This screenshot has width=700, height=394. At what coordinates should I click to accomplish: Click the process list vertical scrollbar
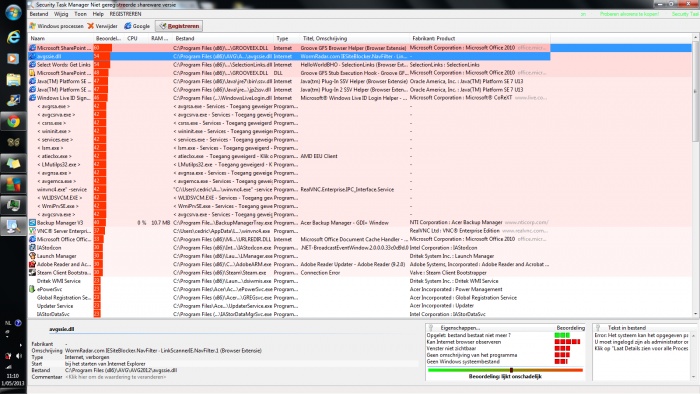tap(696, 175)
